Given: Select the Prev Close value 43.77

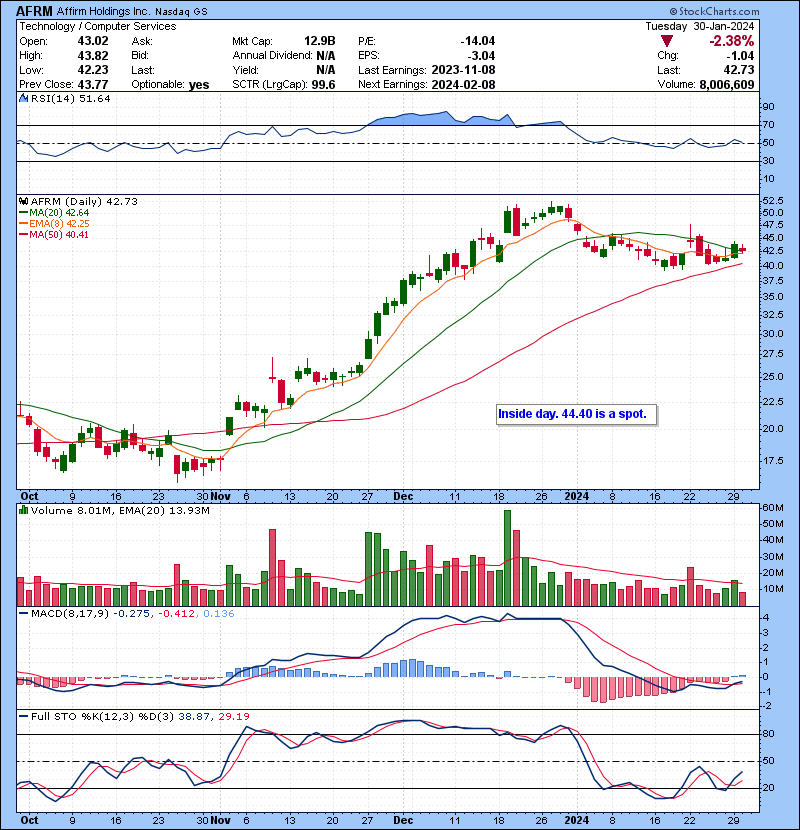Looking at the screenshot, I should click(93, 85).
